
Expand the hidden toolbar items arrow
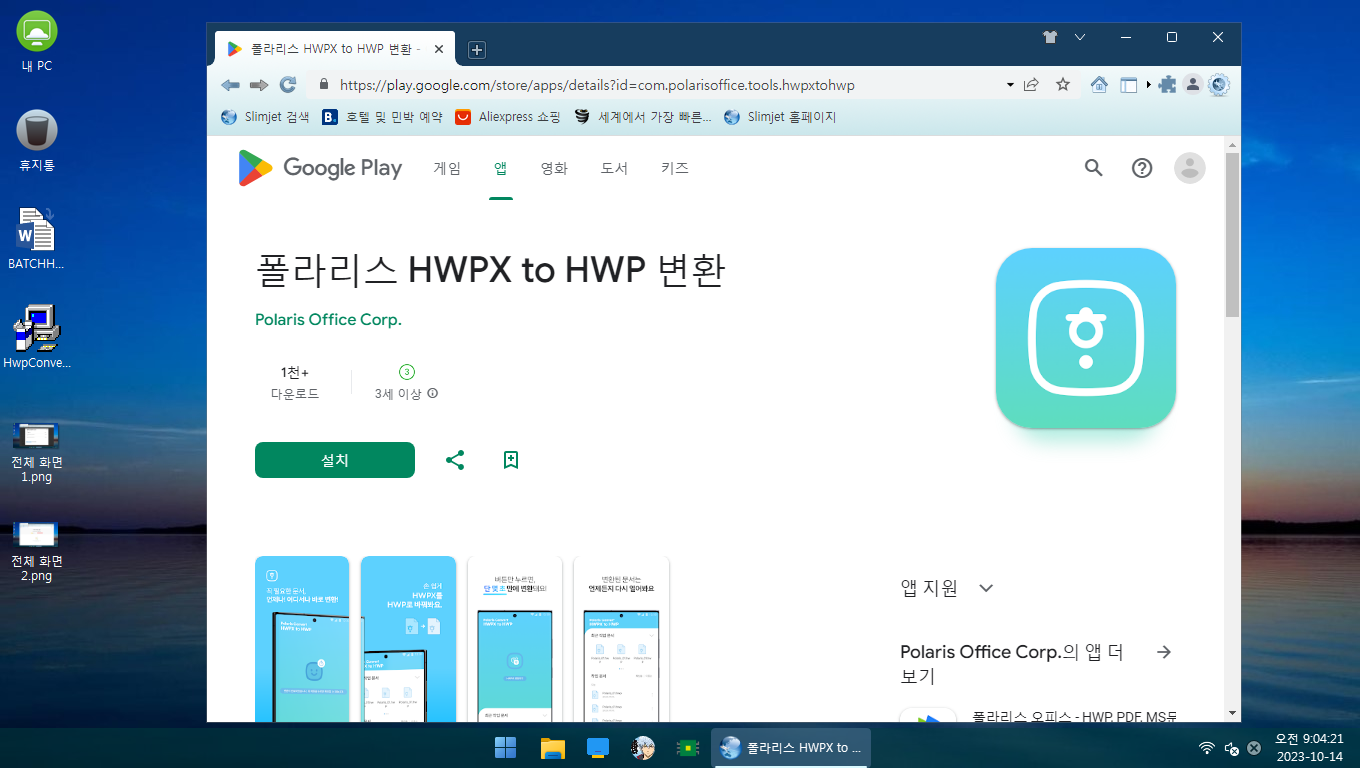point(1148,85)
